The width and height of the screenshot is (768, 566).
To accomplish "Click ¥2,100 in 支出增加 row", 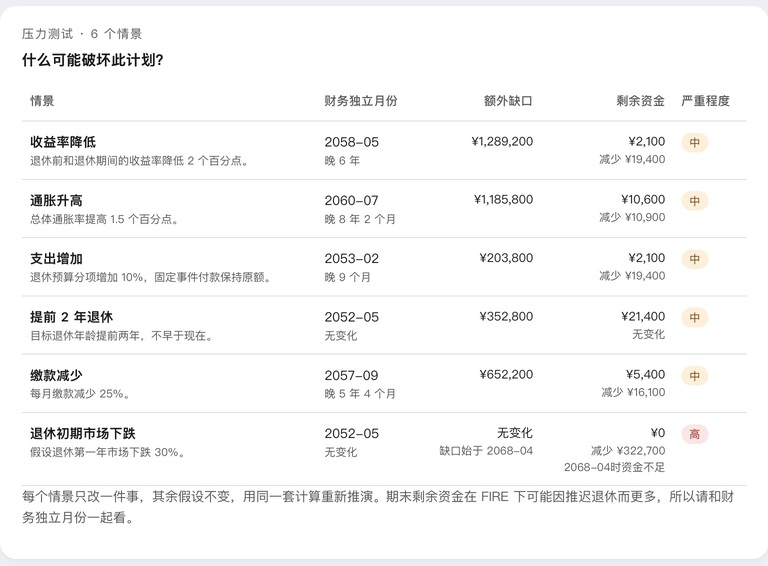I will (x=647, y=258).
